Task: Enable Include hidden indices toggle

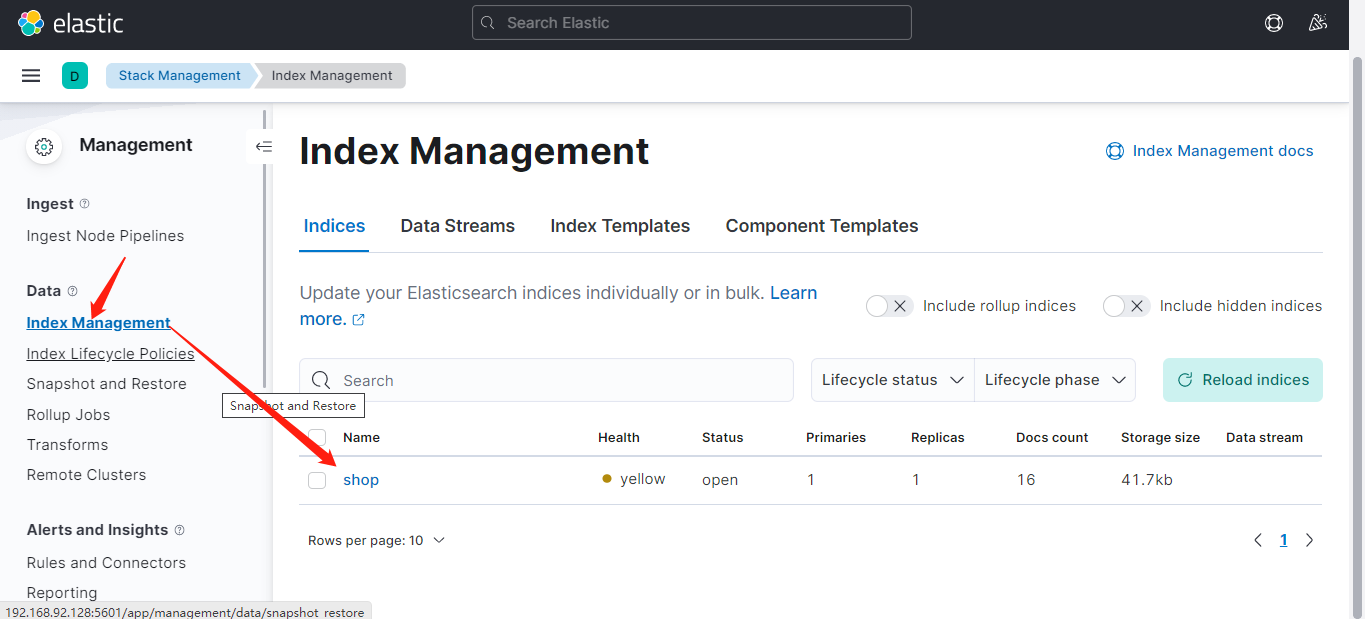Action: pyautogui.click(x=1126, y=306)
